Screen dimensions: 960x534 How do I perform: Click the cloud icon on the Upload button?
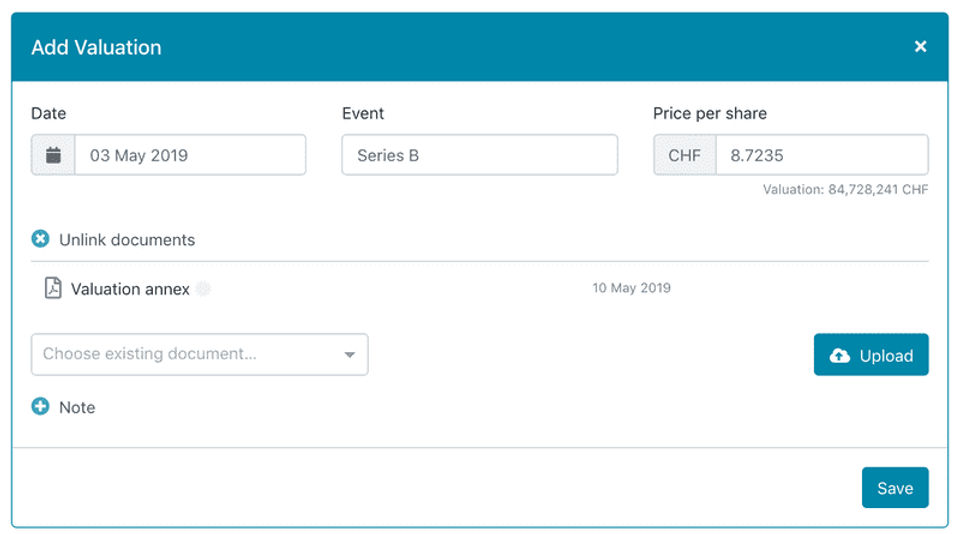coord(840,356)
